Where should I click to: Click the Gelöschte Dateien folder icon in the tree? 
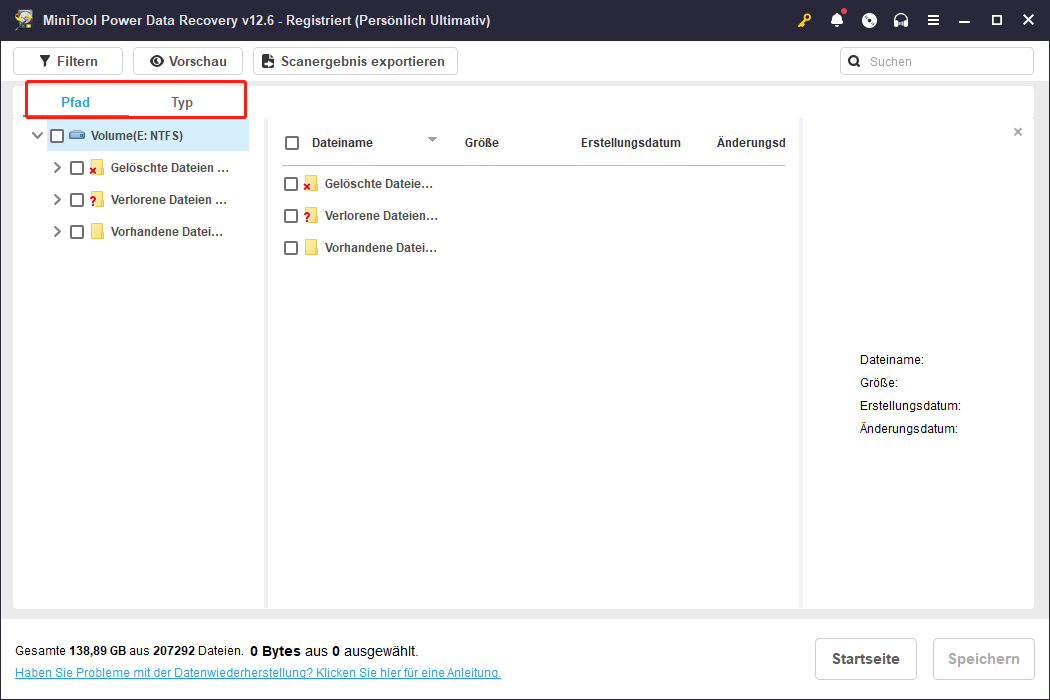tap(96, 167)
